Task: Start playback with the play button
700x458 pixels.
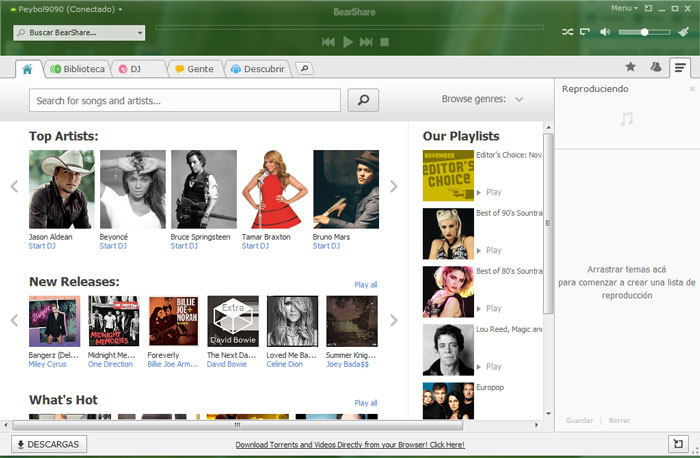Action: point(348,42)
